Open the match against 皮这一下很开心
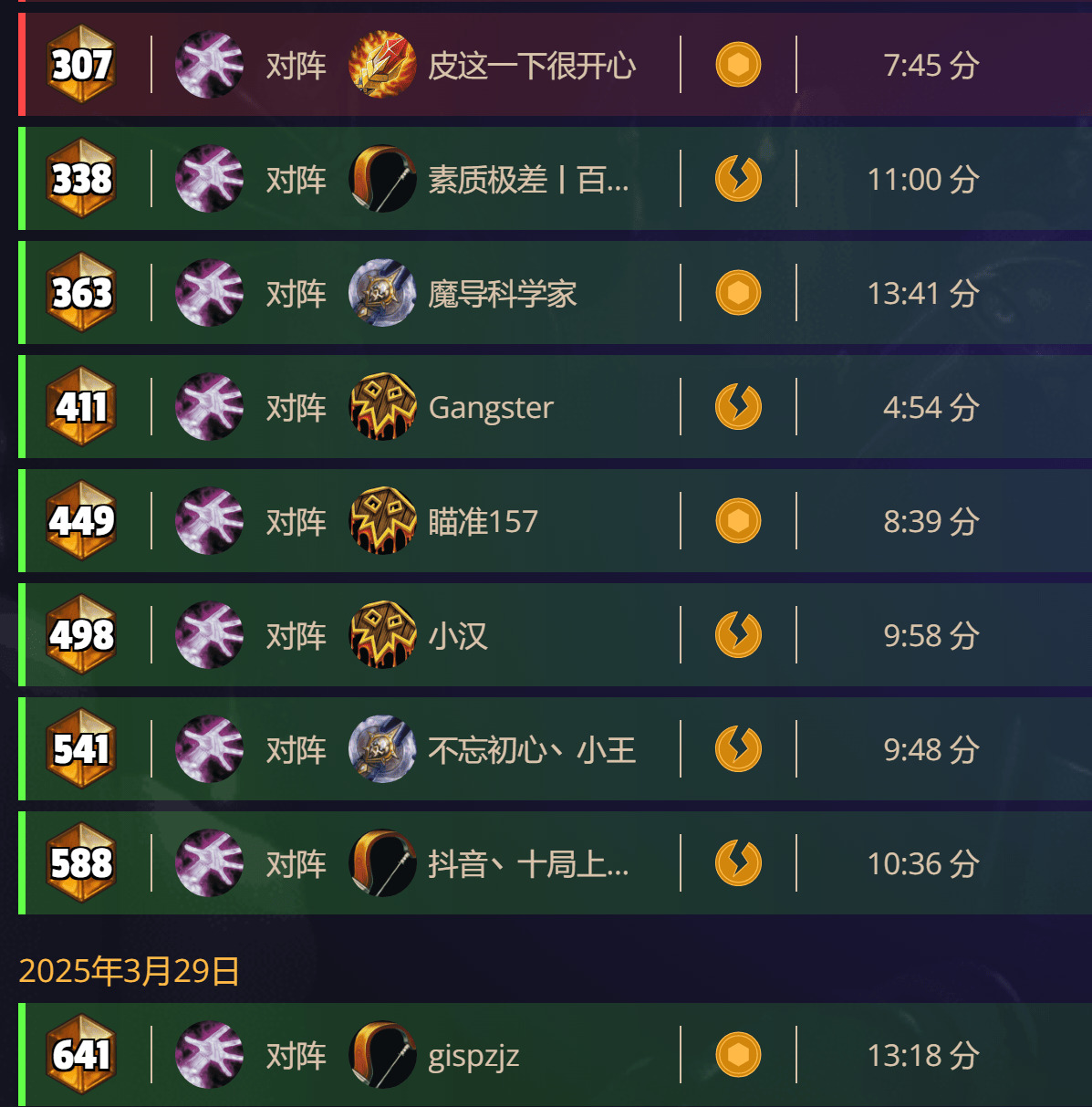 point(555,65)
